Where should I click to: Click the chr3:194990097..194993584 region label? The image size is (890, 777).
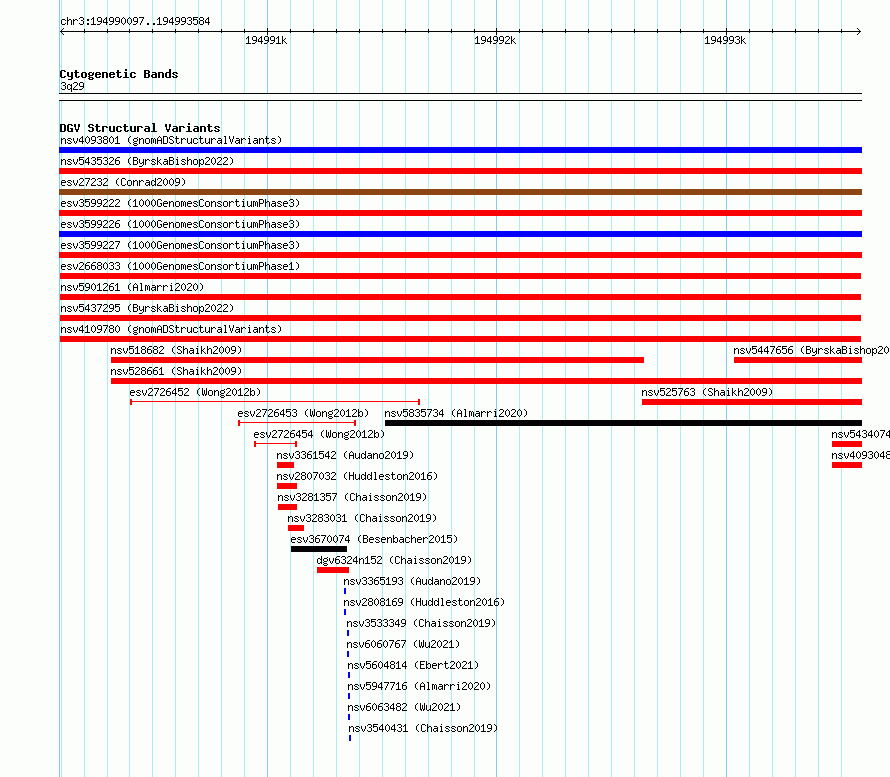135,21
